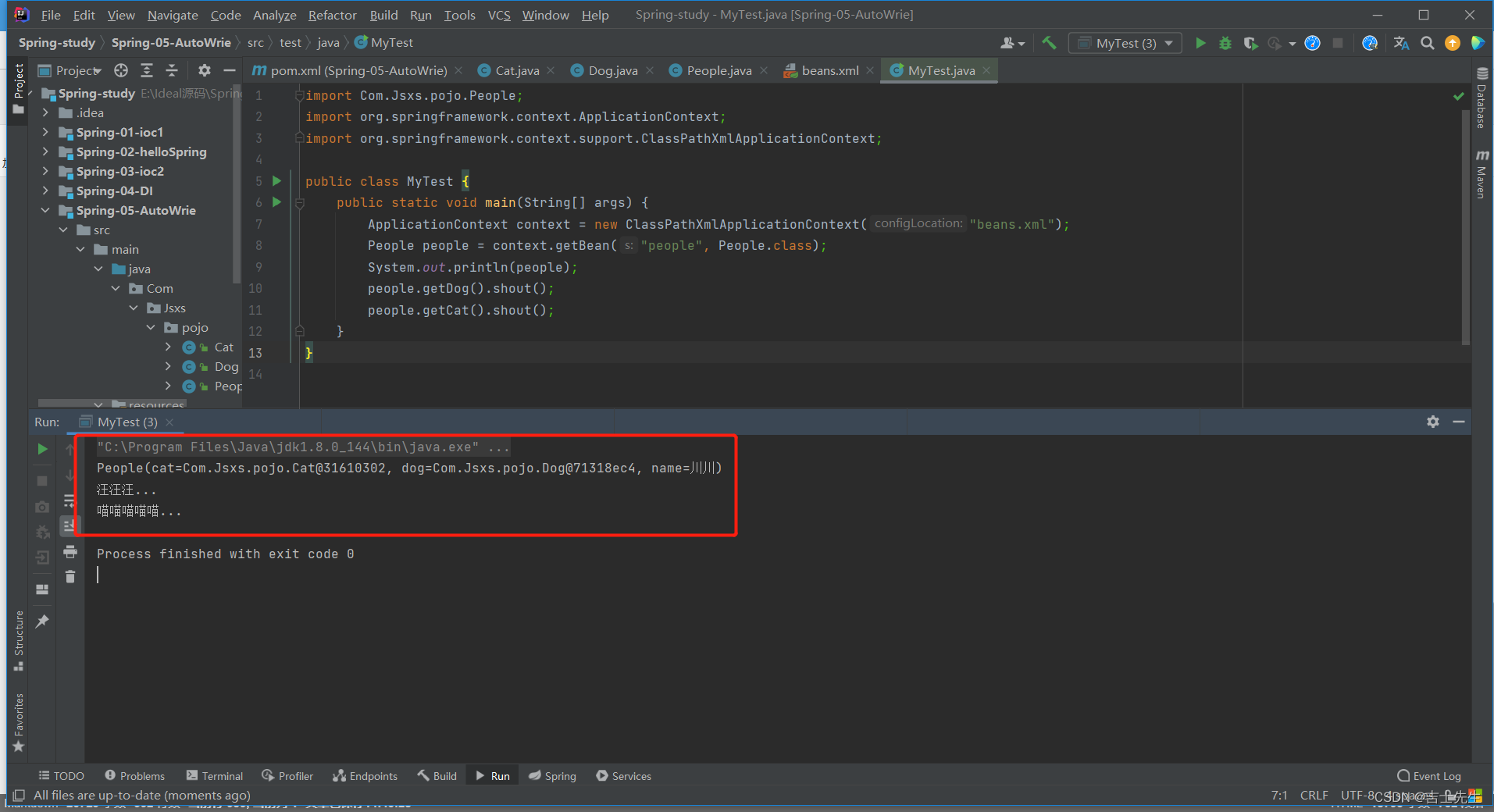Collapse the pojo package

pos(151,327)
